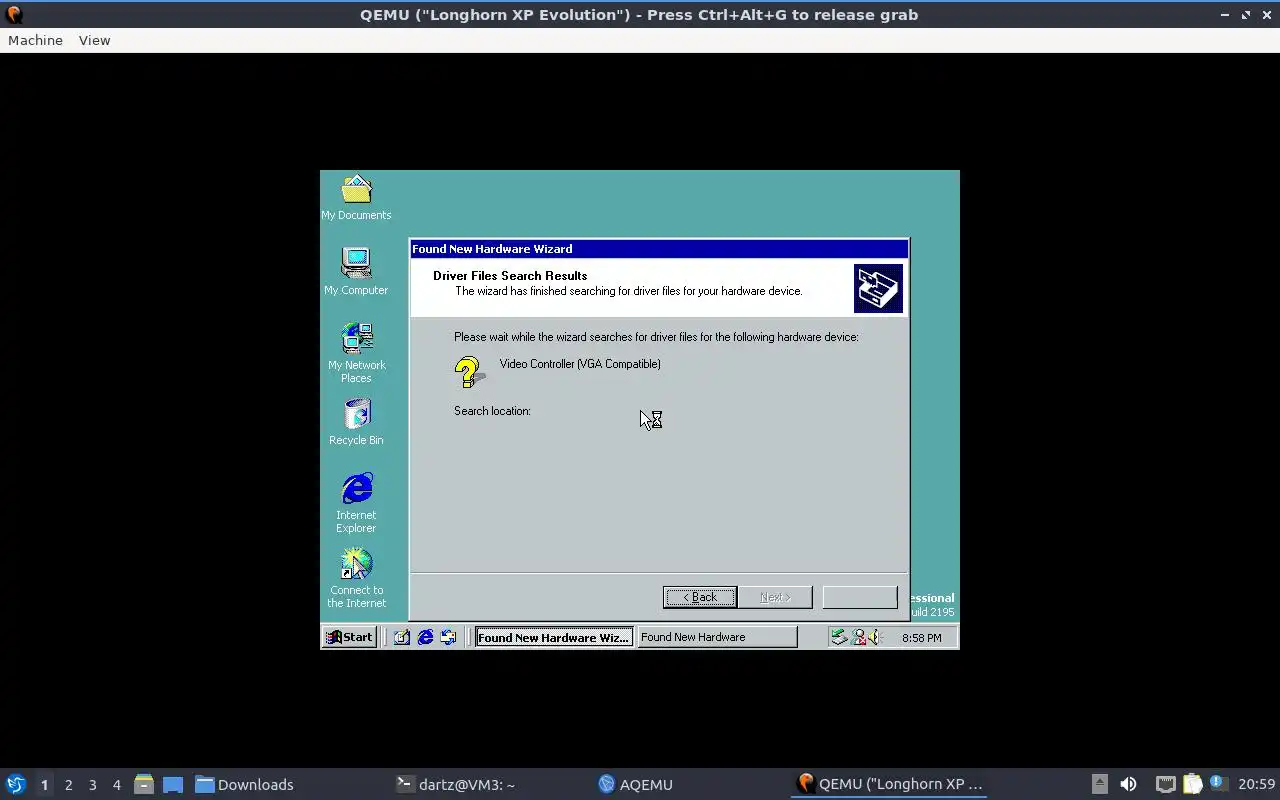Switch to workspace 3

coord(92,784)
